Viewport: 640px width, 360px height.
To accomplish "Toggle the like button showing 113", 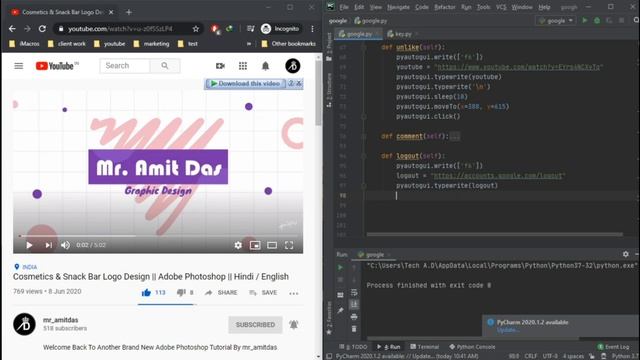I will coord(153,293).
